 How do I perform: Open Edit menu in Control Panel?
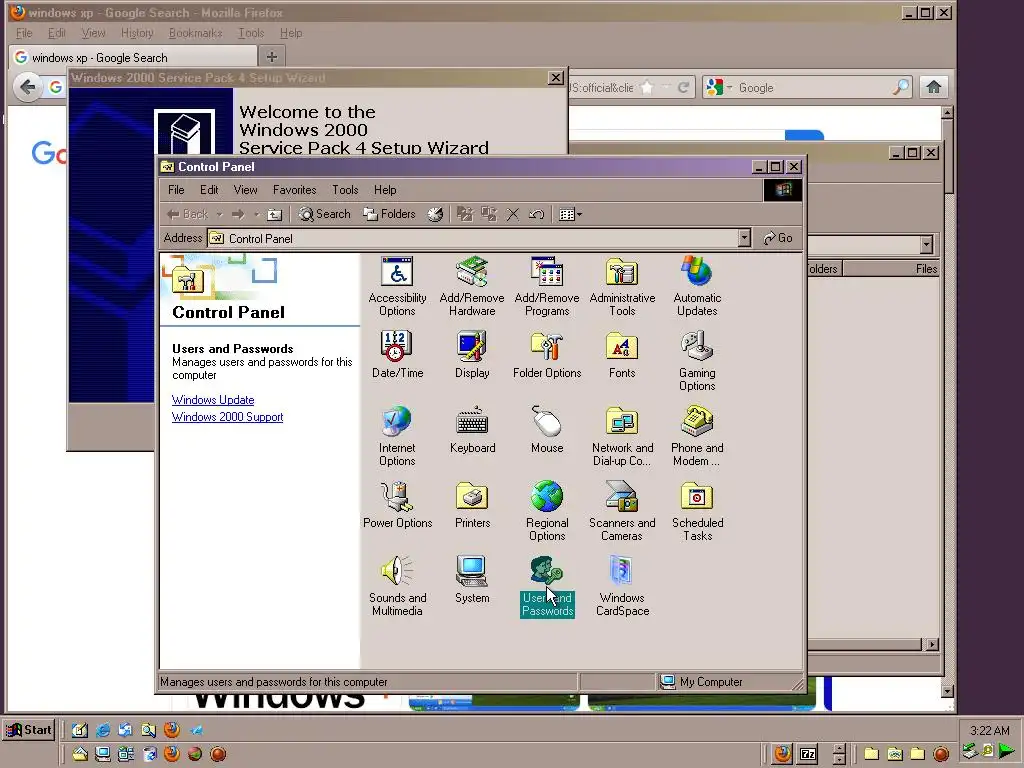(x=209, y=190)
